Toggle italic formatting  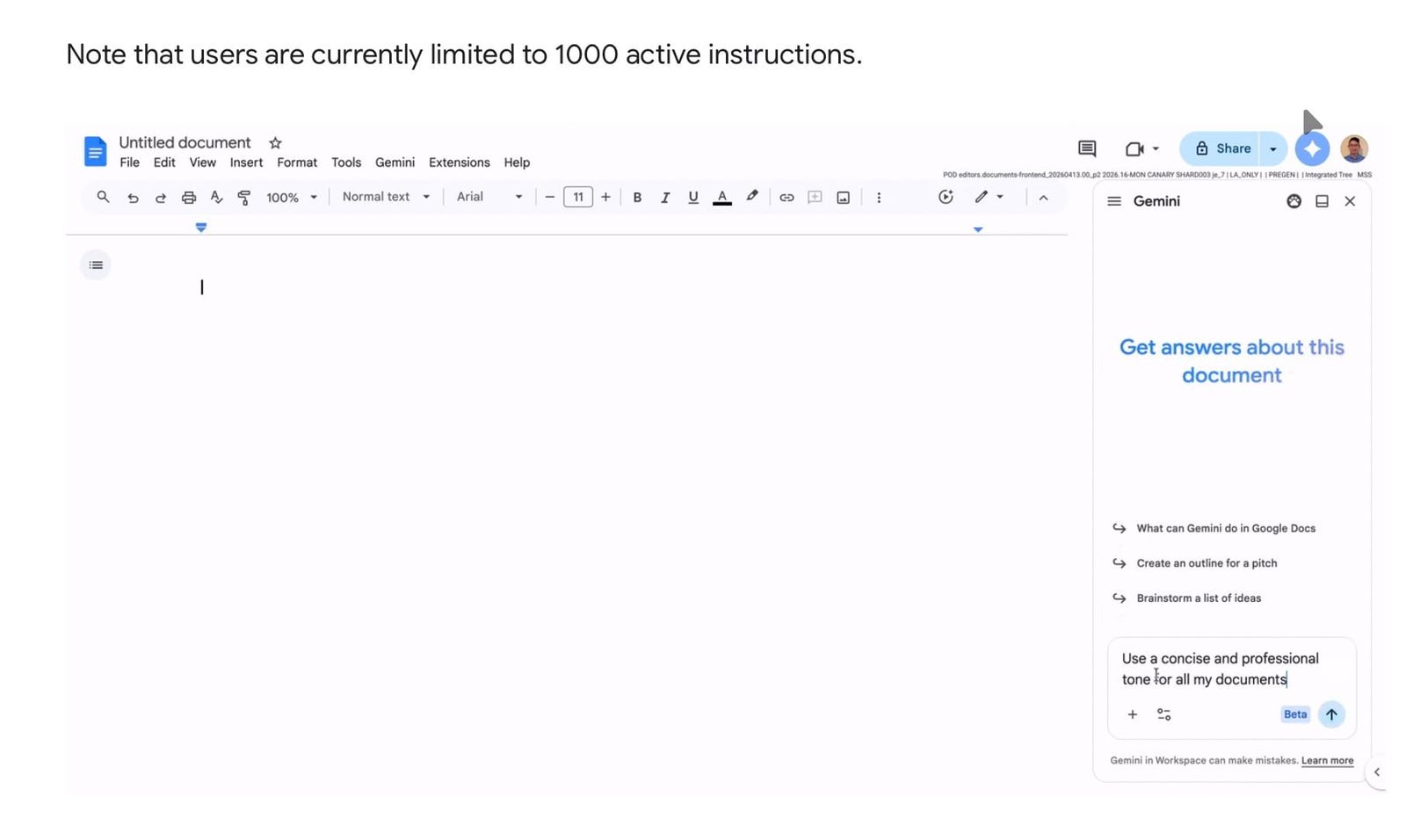(x=665, y=198)
